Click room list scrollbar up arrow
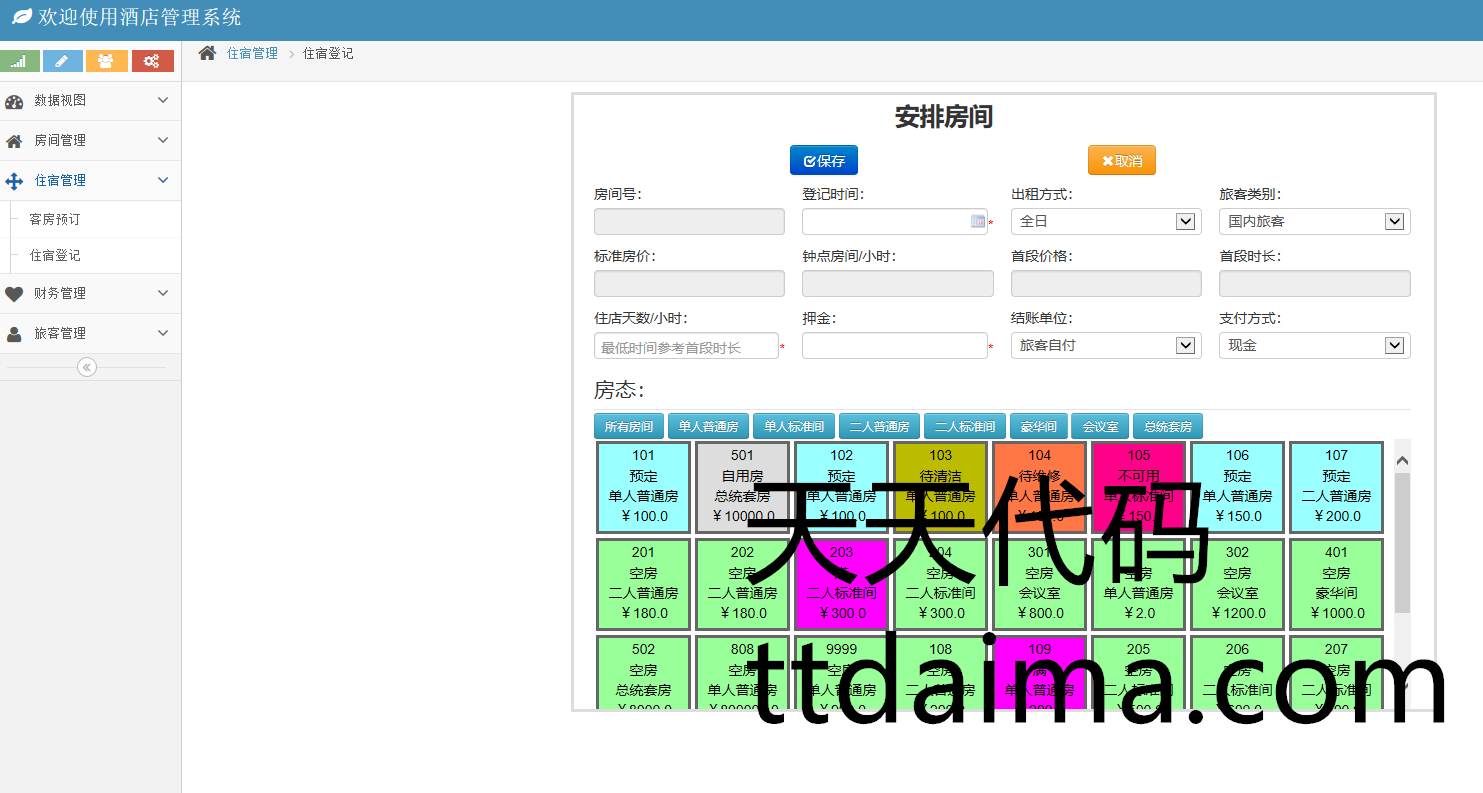Screen dimensions: 1483x793 1401,460
